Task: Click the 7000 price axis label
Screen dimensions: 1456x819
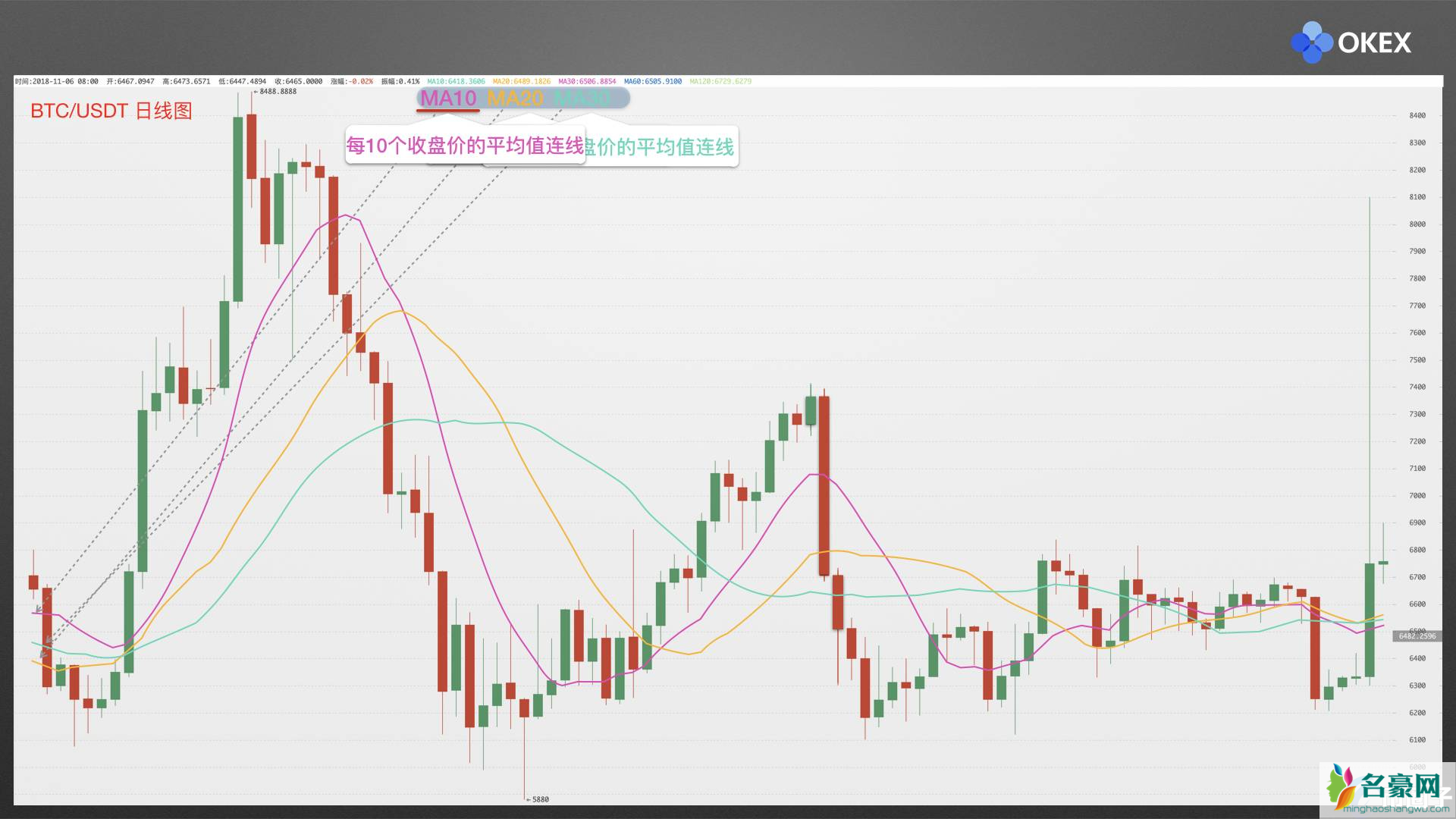Action: (x=1417, y=496)
